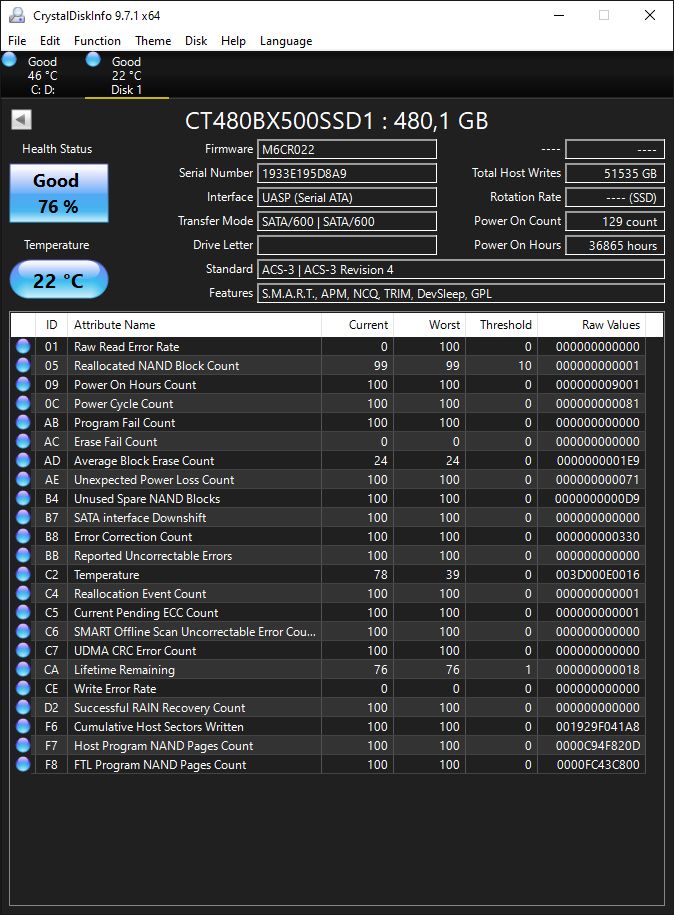Click the previous disk arrow icon

21,120
